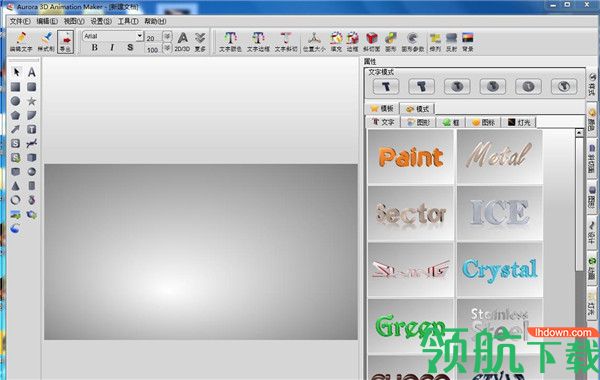
Task: Select the arrow pointer tool
Action: tap(16, 72)
